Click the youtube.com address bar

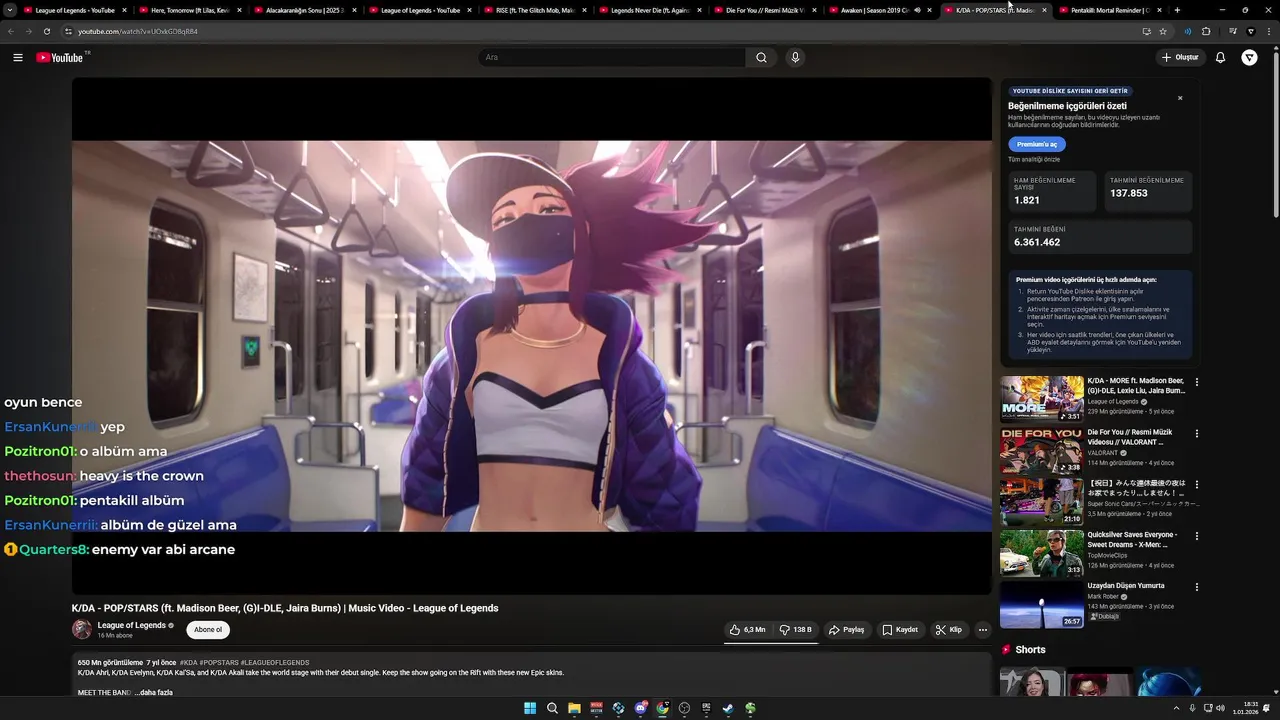pyautogui.click(x=600, y=31)
